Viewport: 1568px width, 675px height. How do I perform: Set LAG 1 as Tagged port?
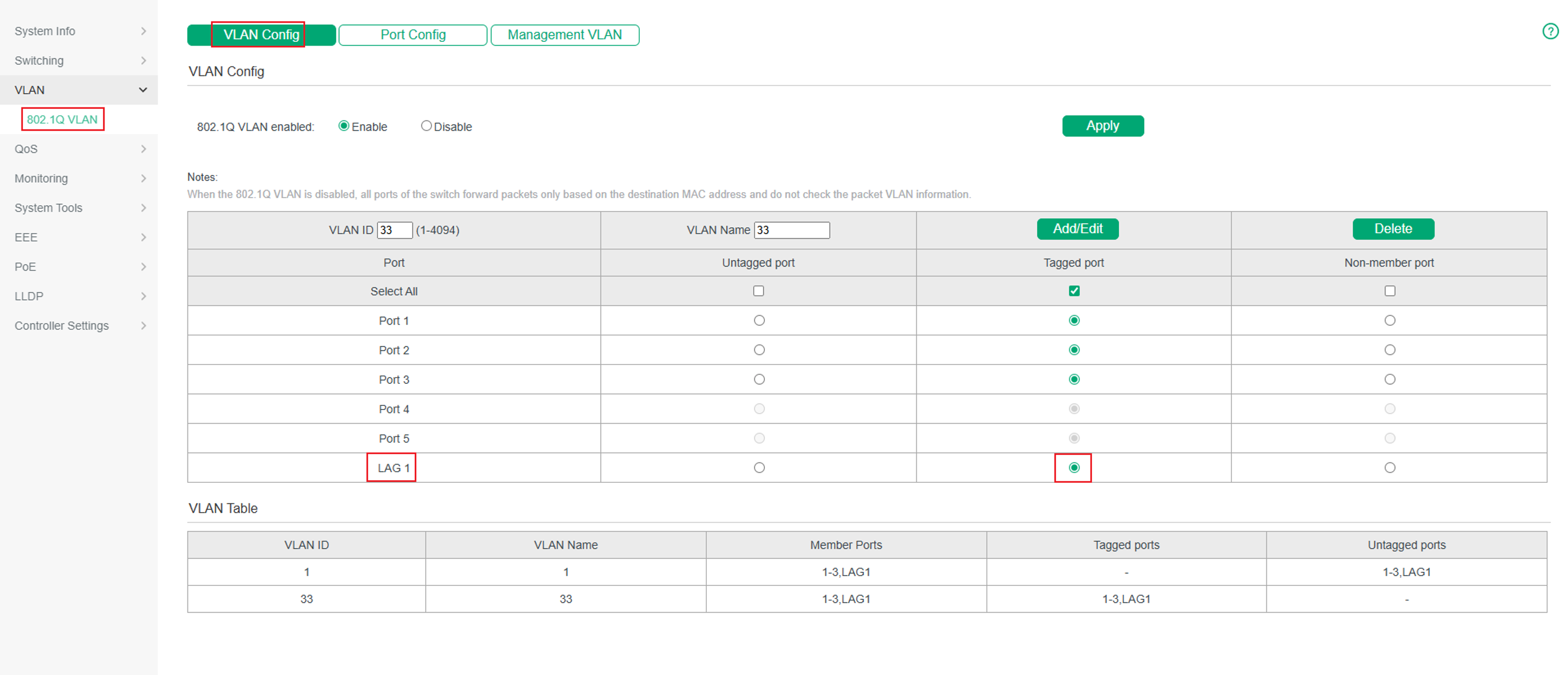(x=1074, y=468)
